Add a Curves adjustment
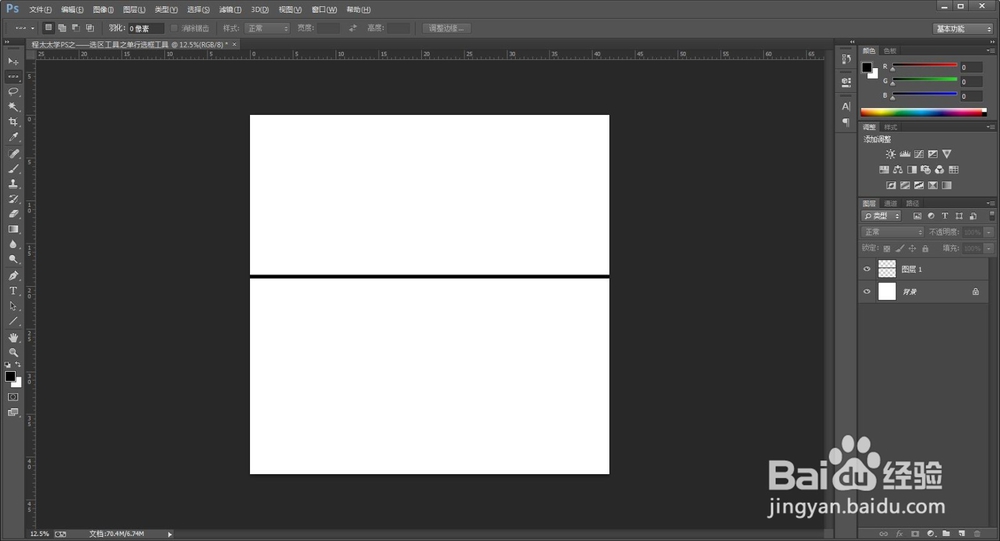This screenshot has height=541, width=1000. point(918,154)
